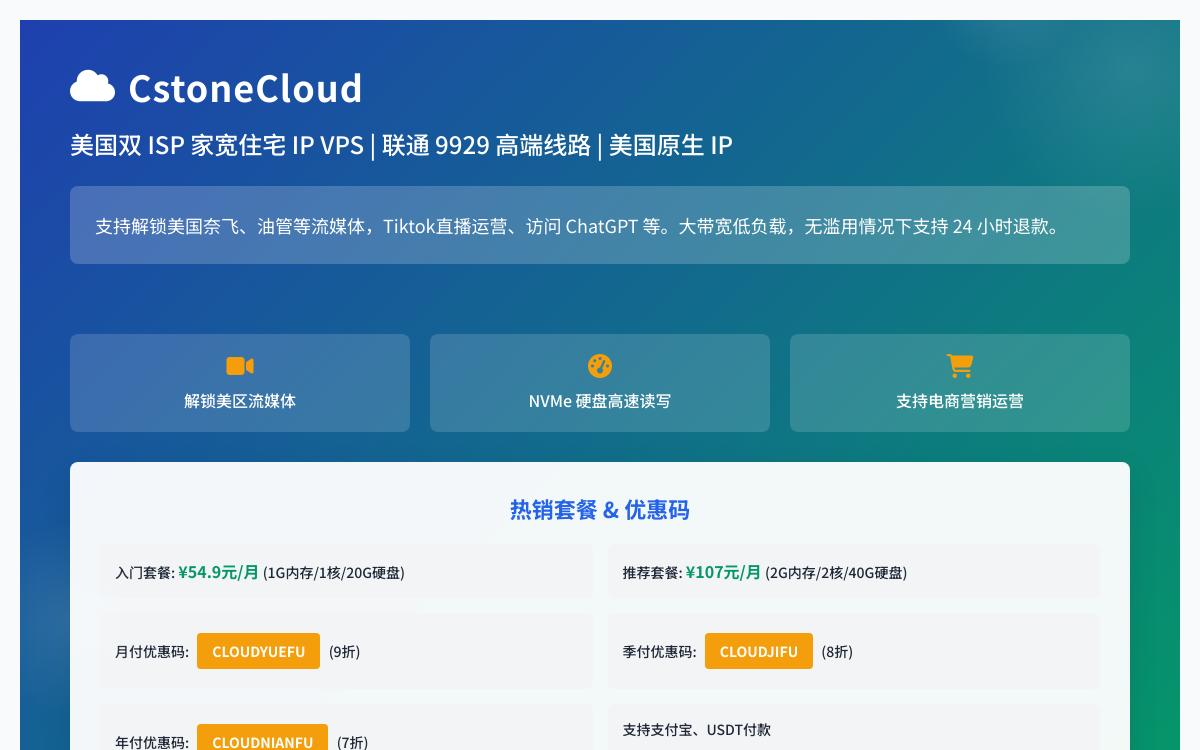Select the video camera icon above 解锁美区流媒体
The image size is (1200, 750).
[240, 366]
